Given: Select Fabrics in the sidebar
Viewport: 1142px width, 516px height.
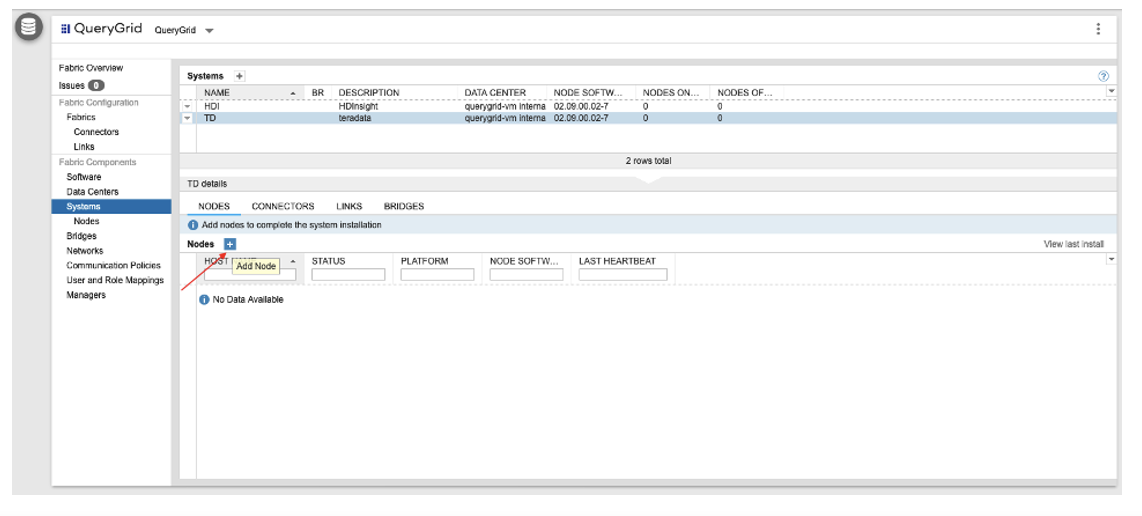Looking at the screenshot, I should coord(81,117).
